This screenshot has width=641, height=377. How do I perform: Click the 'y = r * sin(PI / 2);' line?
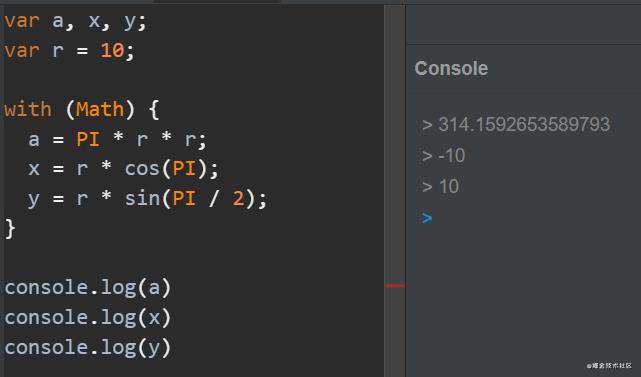click(147, 199)
